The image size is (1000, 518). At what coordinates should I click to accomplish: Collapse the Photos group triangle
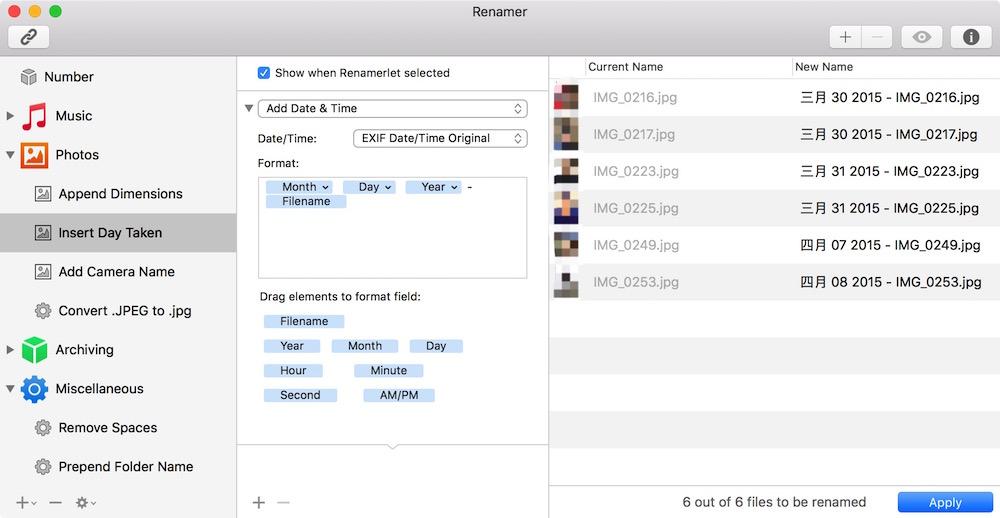click(x=10, y=154)
